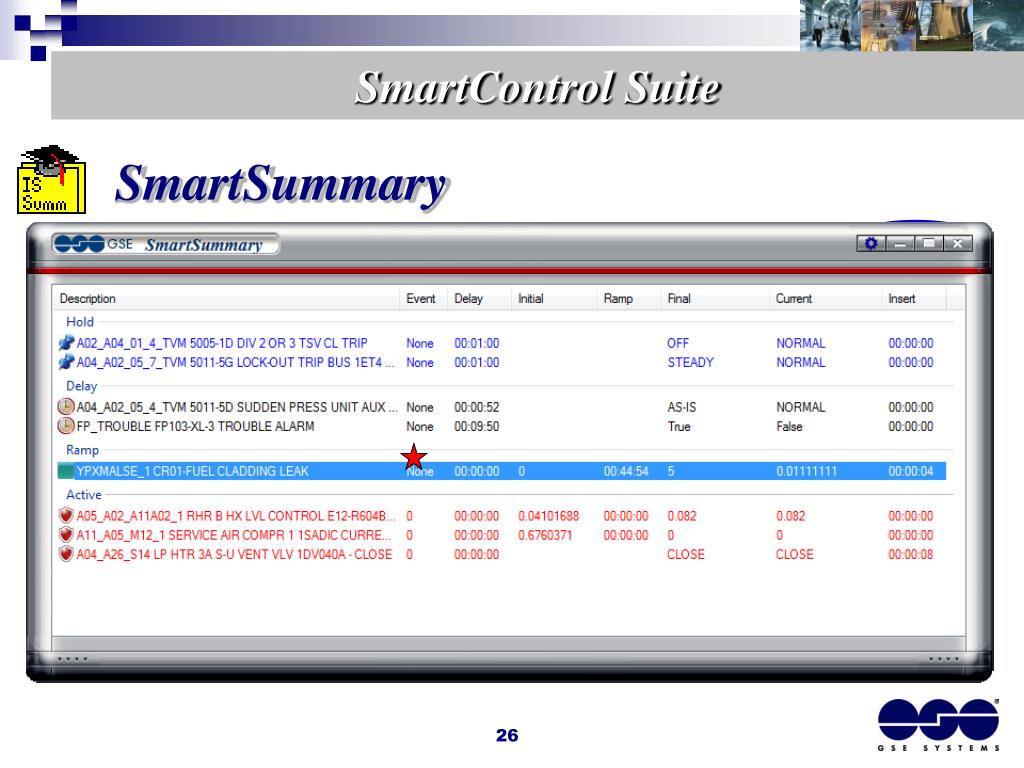Click shield icon of SERVICE AIR COMPR row

(66, 535)
